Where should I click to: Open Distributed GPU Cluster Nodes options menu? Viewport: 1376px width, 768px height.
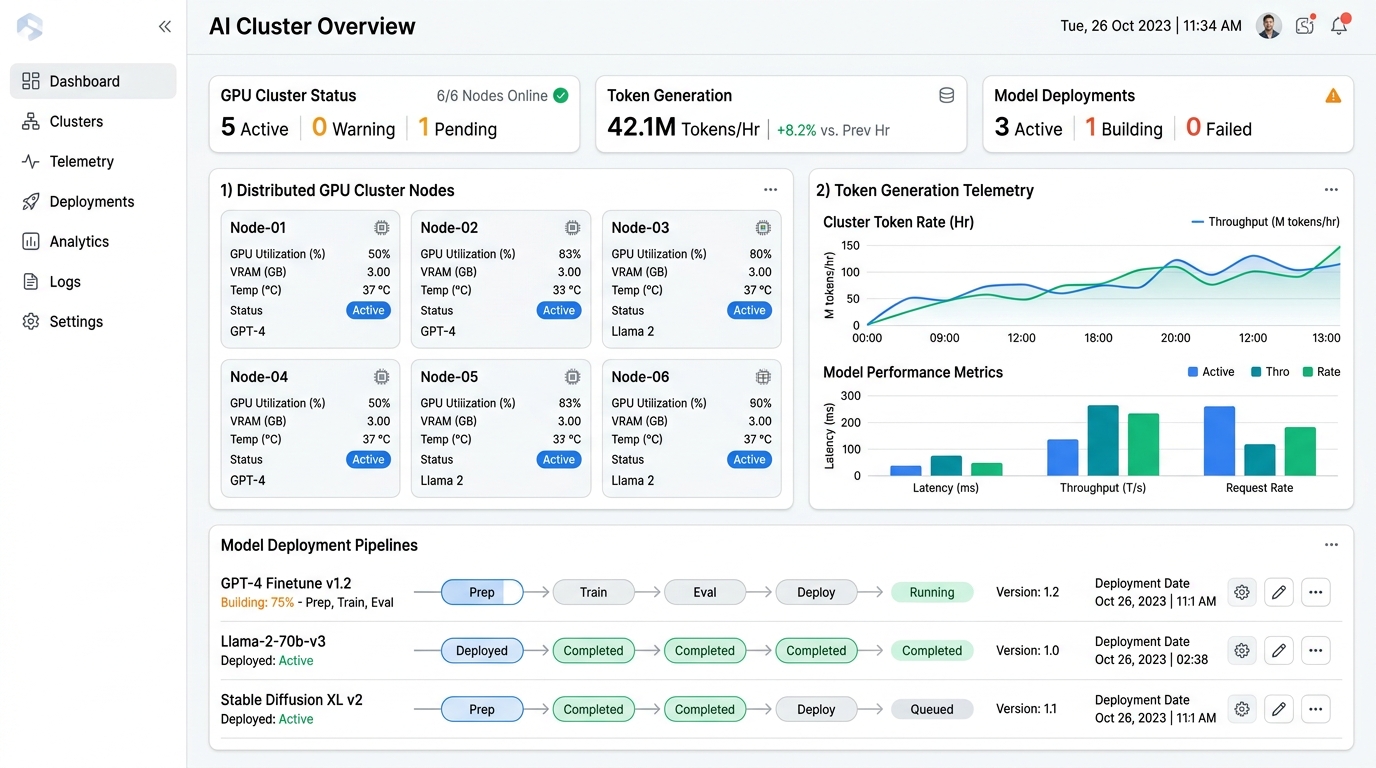pos(770,190)
